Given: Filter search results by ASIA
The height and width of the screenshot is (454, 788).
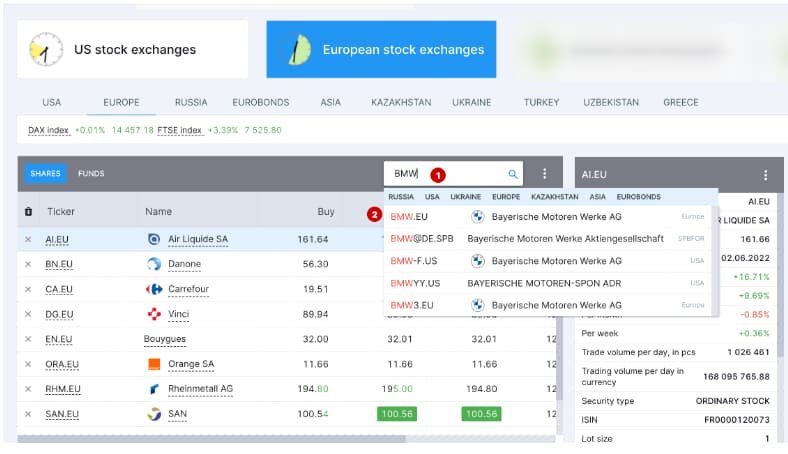Looking at the screenshot, I should [x=598, y=197].
